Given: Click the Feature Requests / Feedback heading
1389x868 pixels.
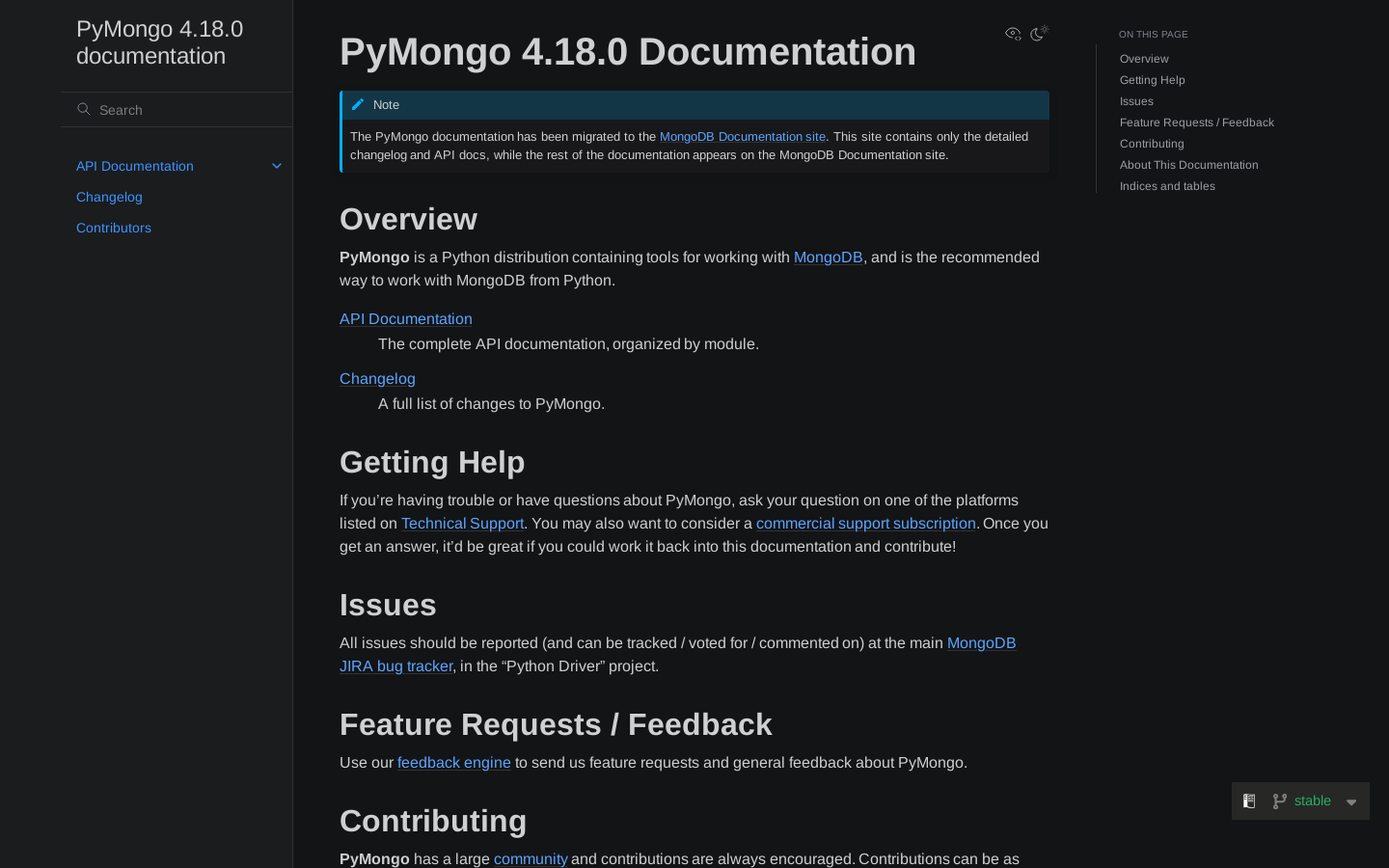Looking at the screenshot, I should coord(556,724).
